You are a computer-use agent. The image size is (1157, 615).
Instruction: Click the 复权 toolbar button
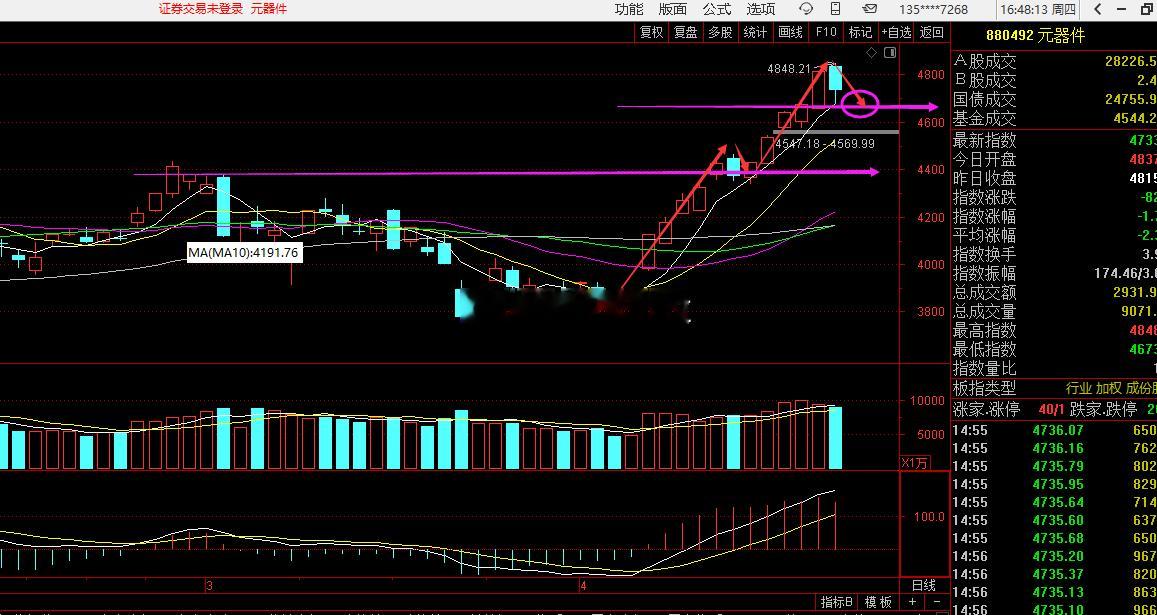[x=652, y=32]
